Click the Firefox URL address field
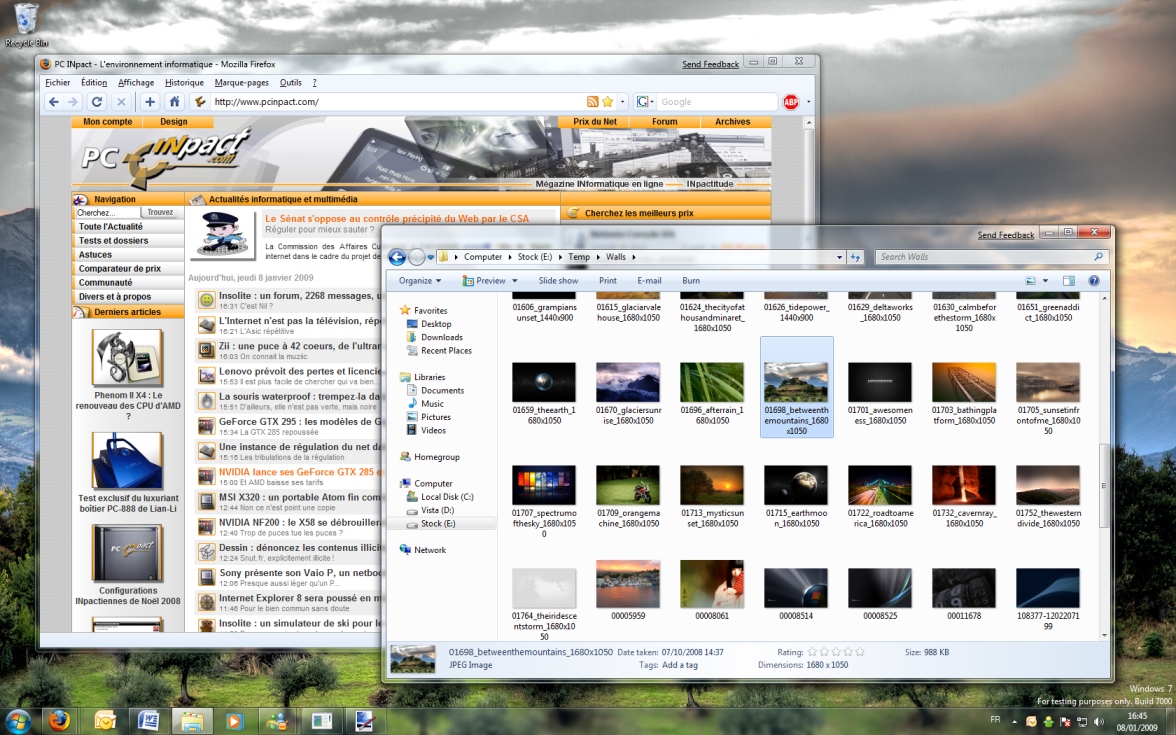 tap(398, 102)
